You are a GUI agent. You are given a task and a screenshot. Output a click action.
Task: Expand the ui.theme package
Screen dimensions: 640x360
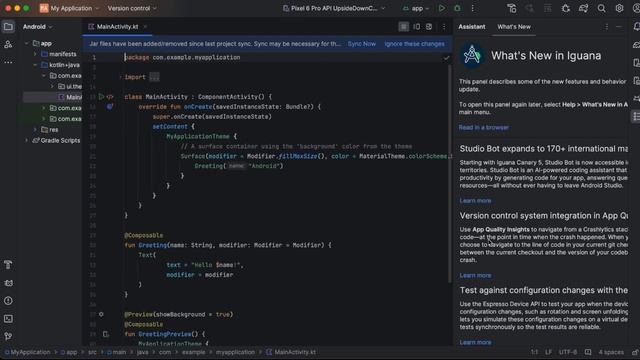click(x=52, y=86)
